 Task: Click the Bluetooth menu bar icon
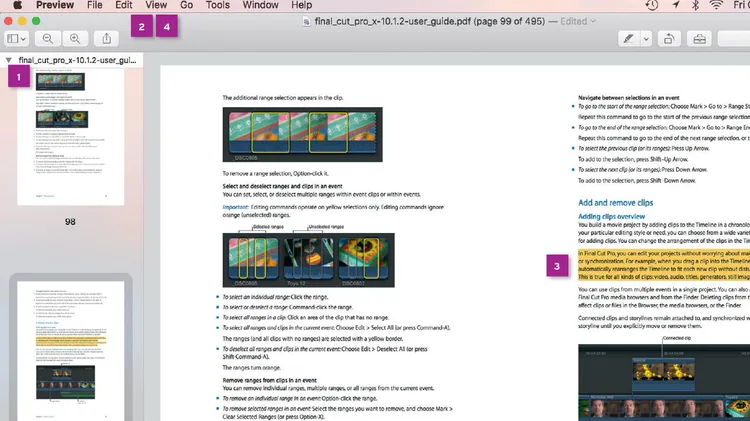(x=695, y=5)
